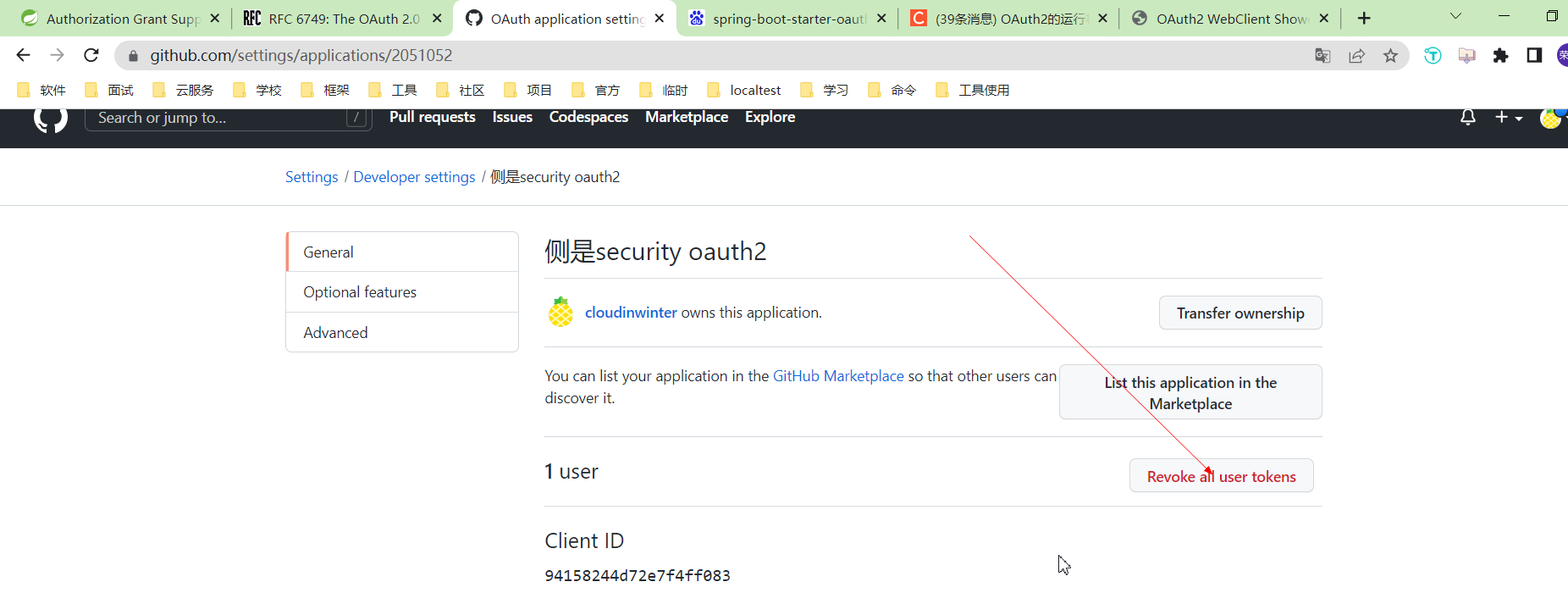
Task: Open the 项目 bookmark folder
Action: pos(528,91)
